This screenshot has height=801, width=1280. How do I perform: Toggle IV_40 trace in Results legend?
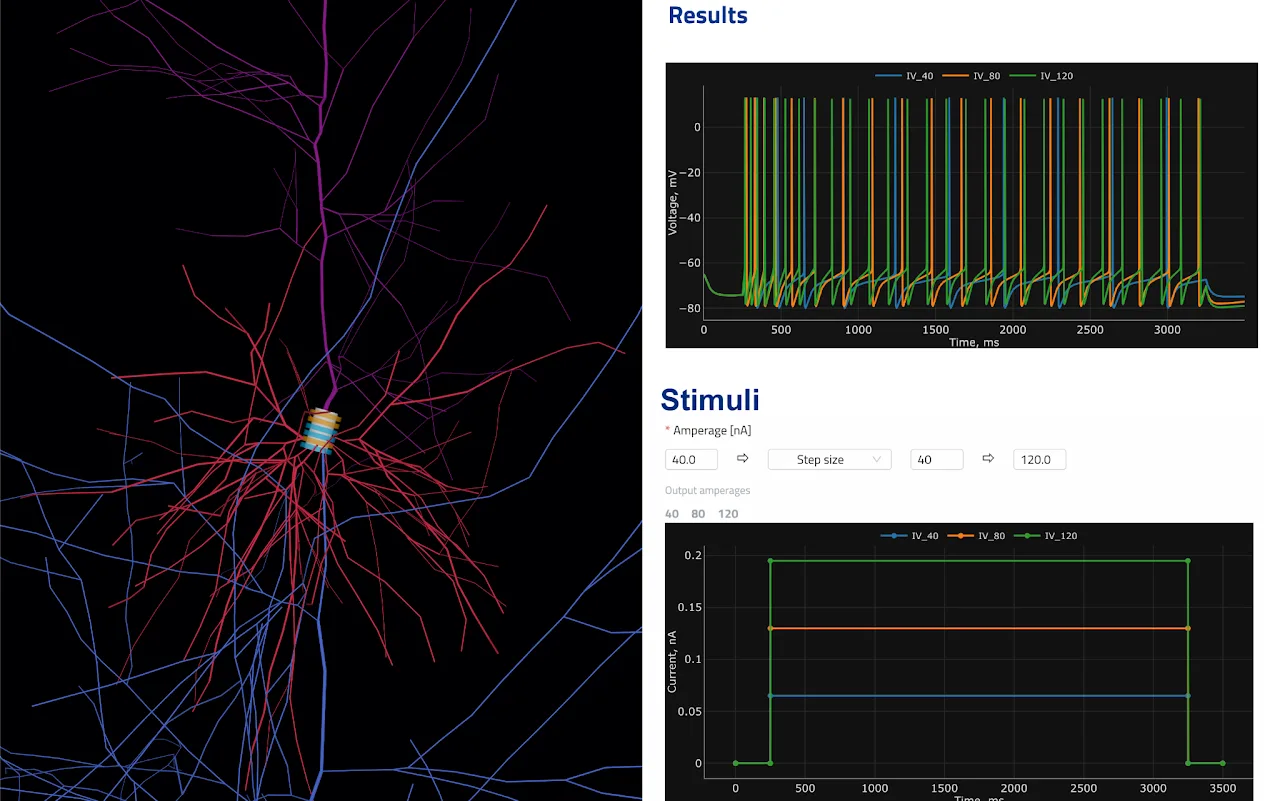click(x=904, y=76)
